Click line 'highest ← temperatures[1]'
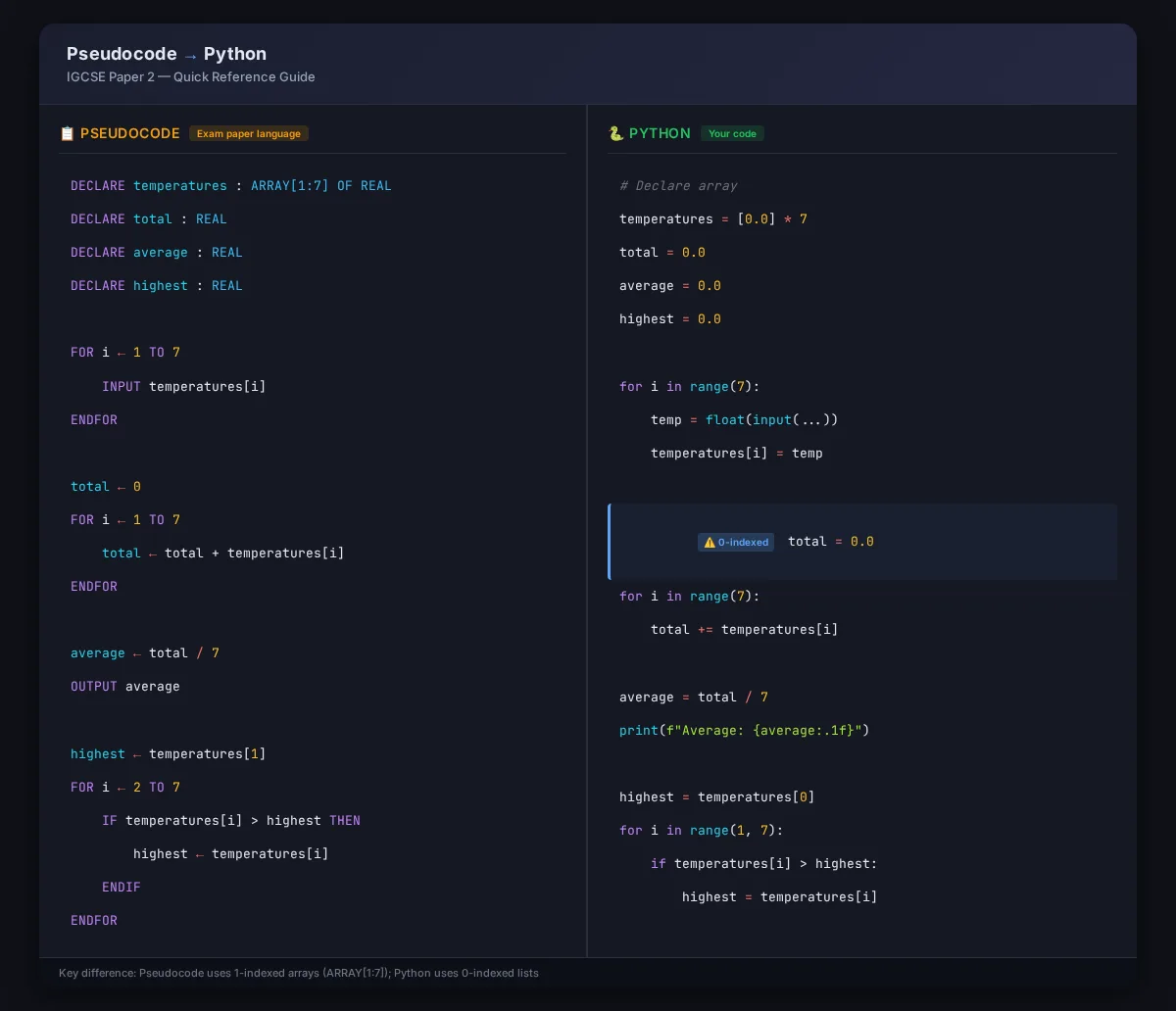 pos(169,754)
